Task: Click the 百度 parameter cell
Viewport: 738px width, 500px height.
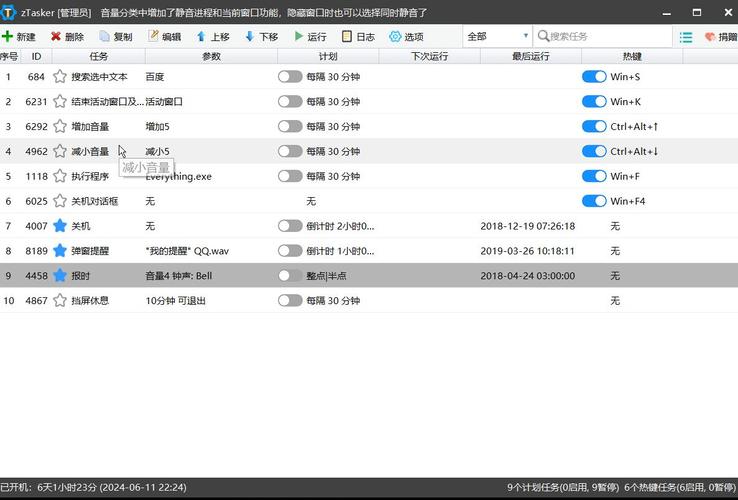Action: point(155,77)
